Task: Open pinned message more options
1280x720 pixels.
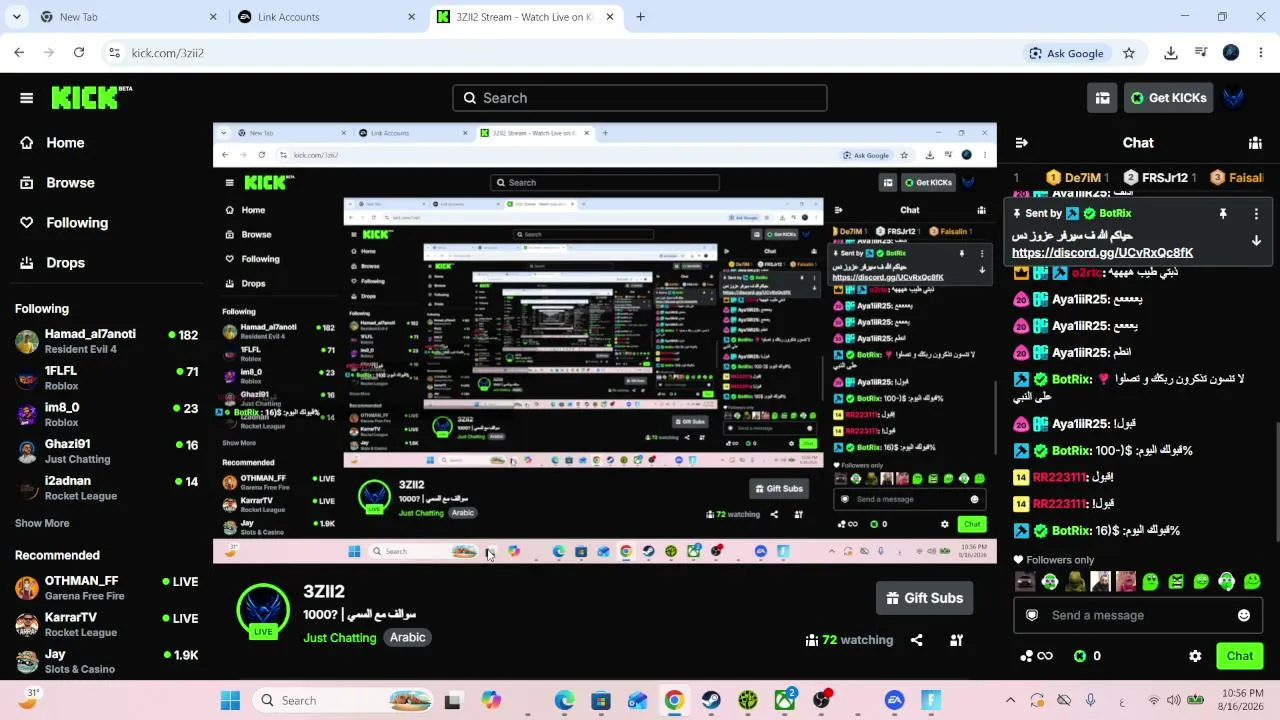Action: tap(1256, 214)
